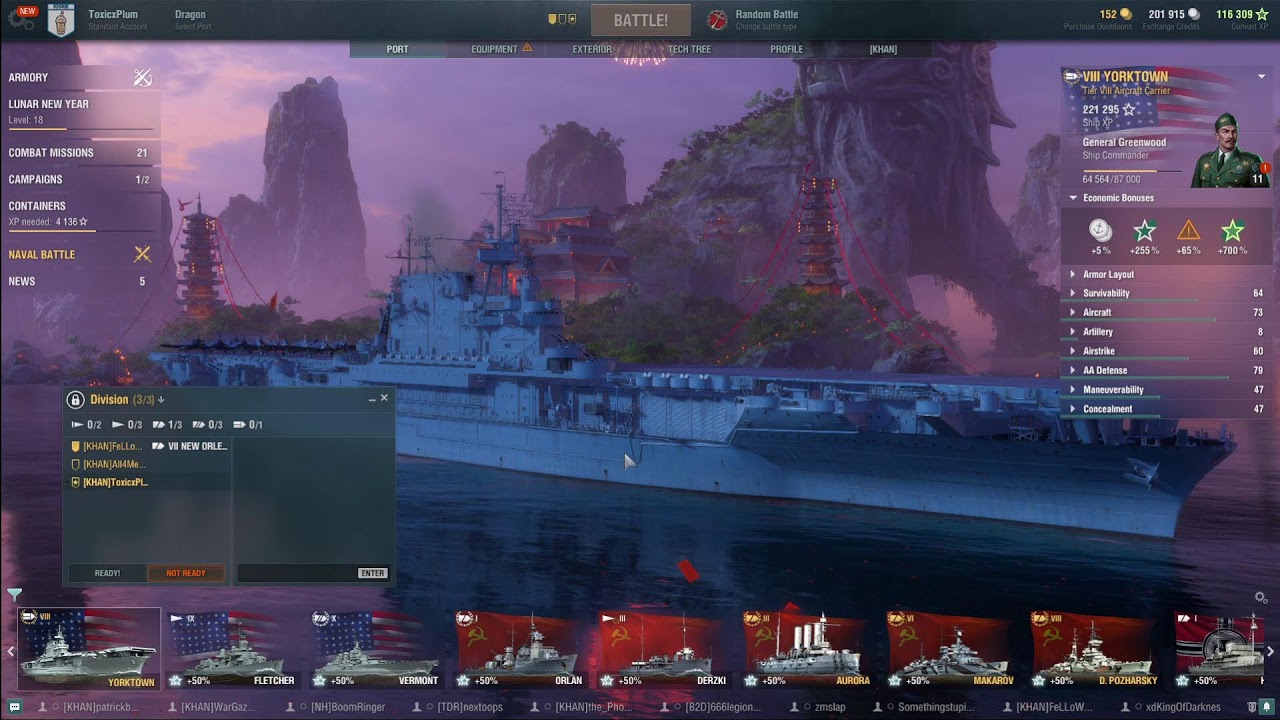Screen dimensions: 1280x720
Task: Select the D. Pozharsky ship thumbnail
Action: (x=1096, y=648)
